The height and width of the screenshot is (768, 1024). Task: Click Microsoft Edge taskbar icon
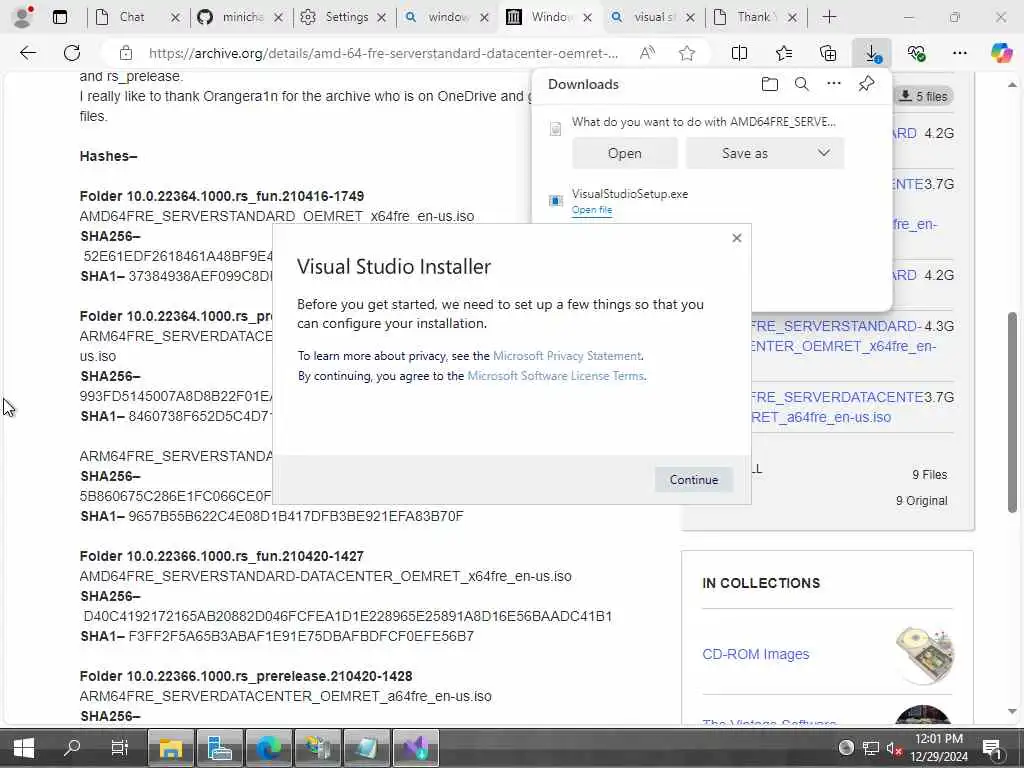(269, 748)
